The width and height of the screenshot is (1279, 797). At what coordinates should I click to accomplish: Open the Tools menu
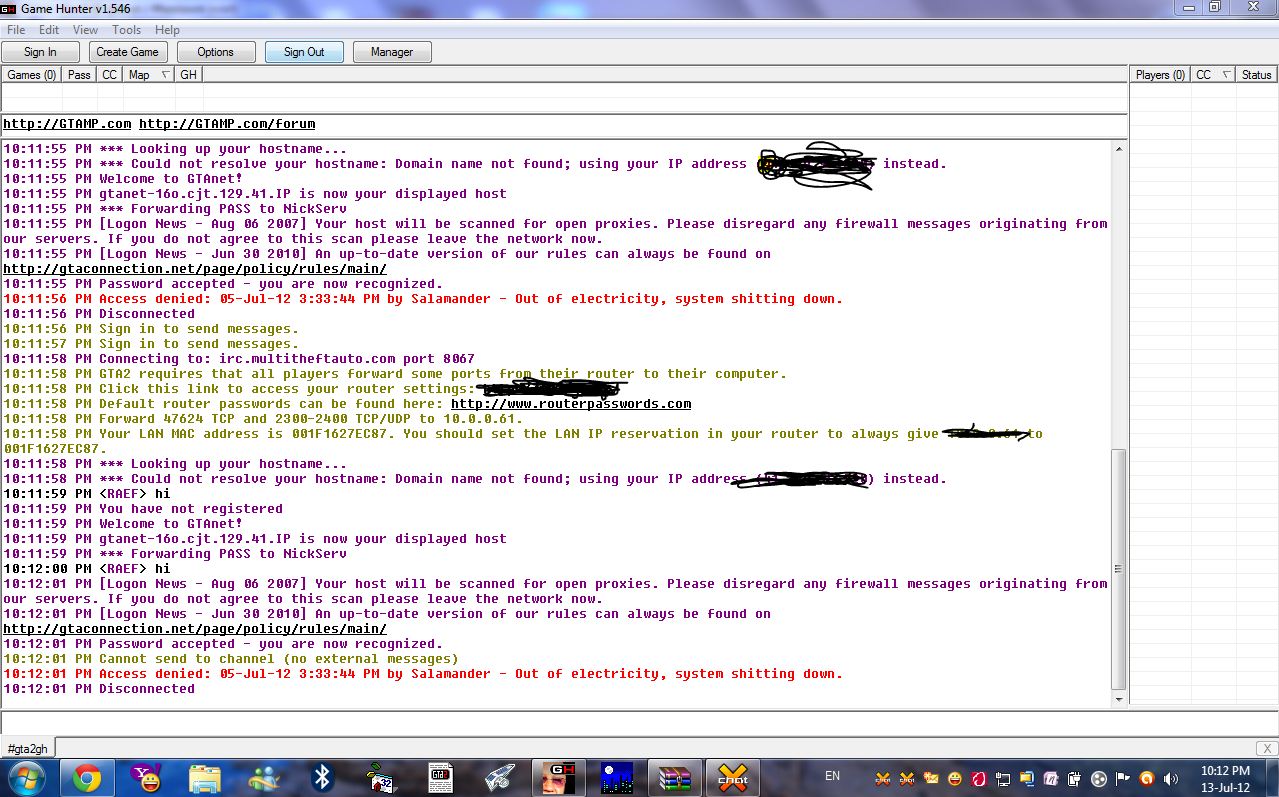pos(126,30)
